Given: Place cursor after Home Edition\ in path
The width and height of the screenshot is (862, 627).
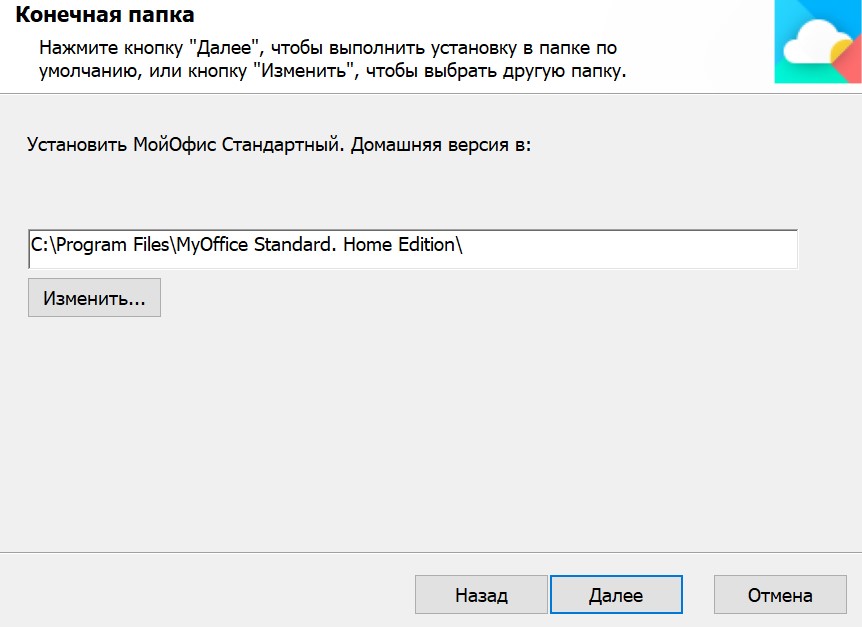Looking at the screenshot, I should pyautogui.click(x=465, y=245).
